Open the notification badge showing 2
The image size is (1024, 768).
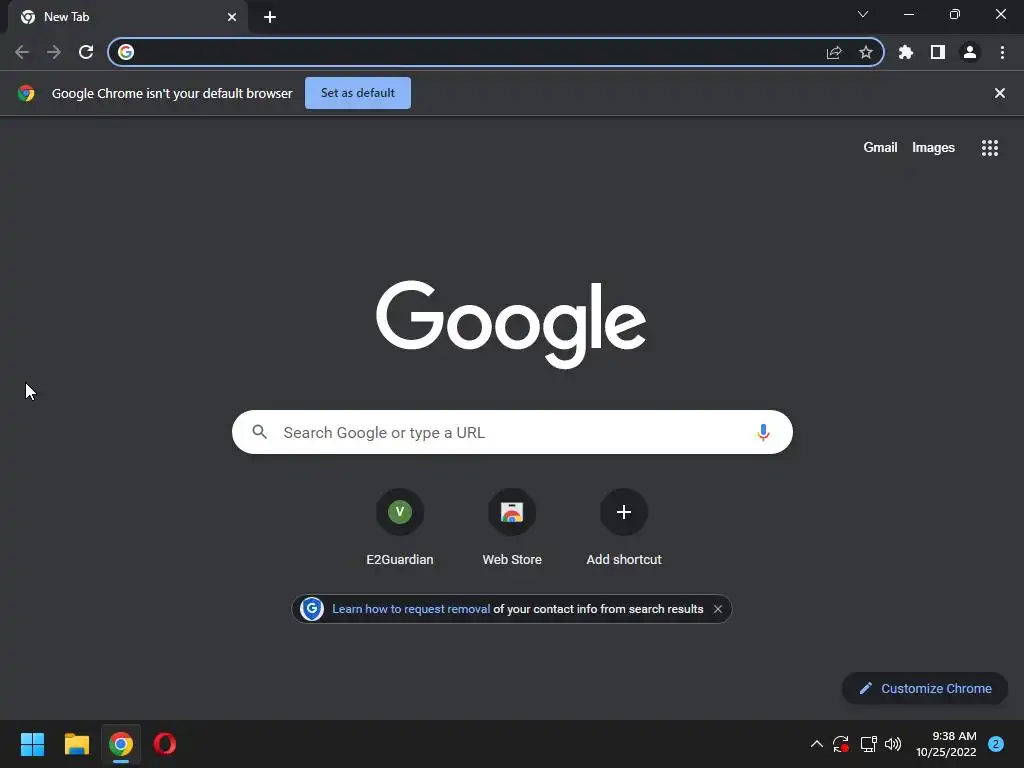coord(996,744)
